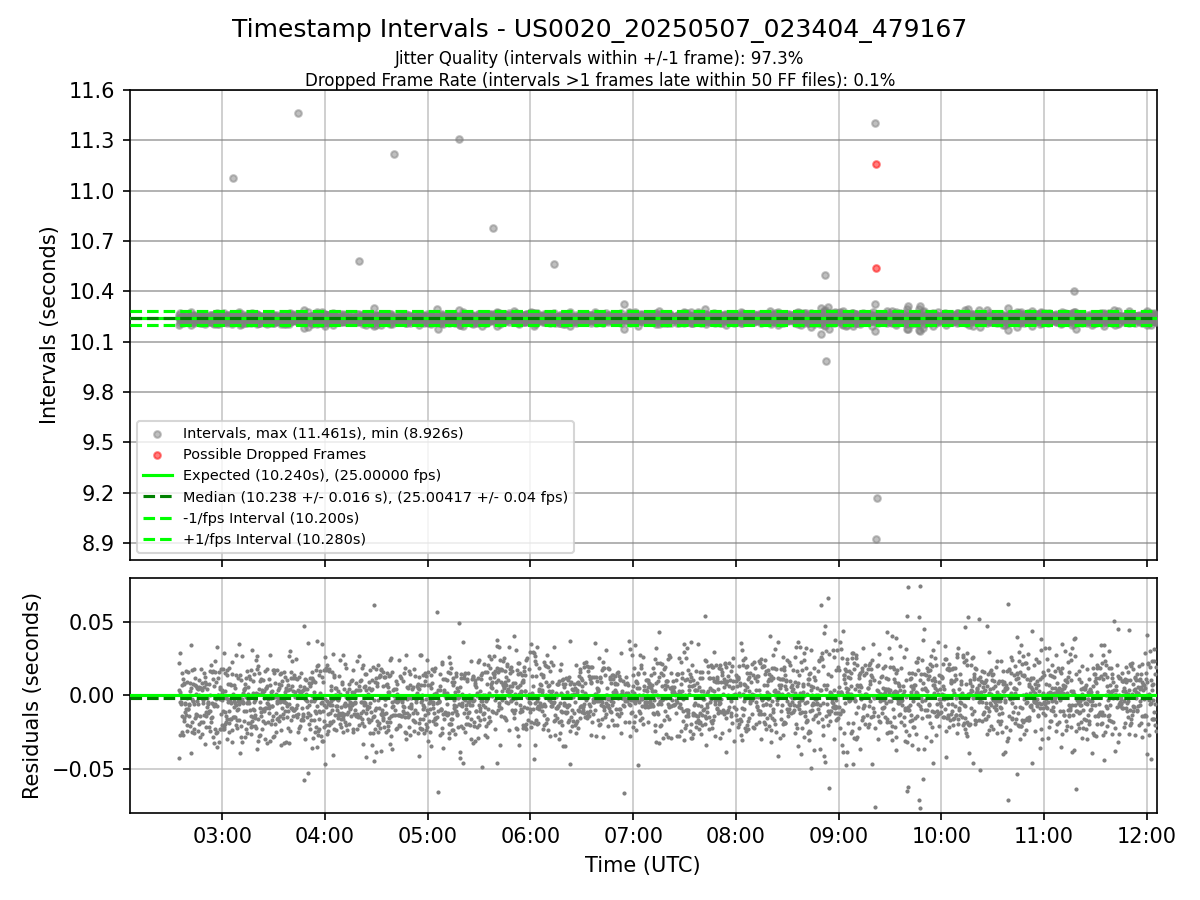Click the 05:00 x-axis tick label
The image size is (1200, 900).
pyautogui.click(x=427, y=834)
